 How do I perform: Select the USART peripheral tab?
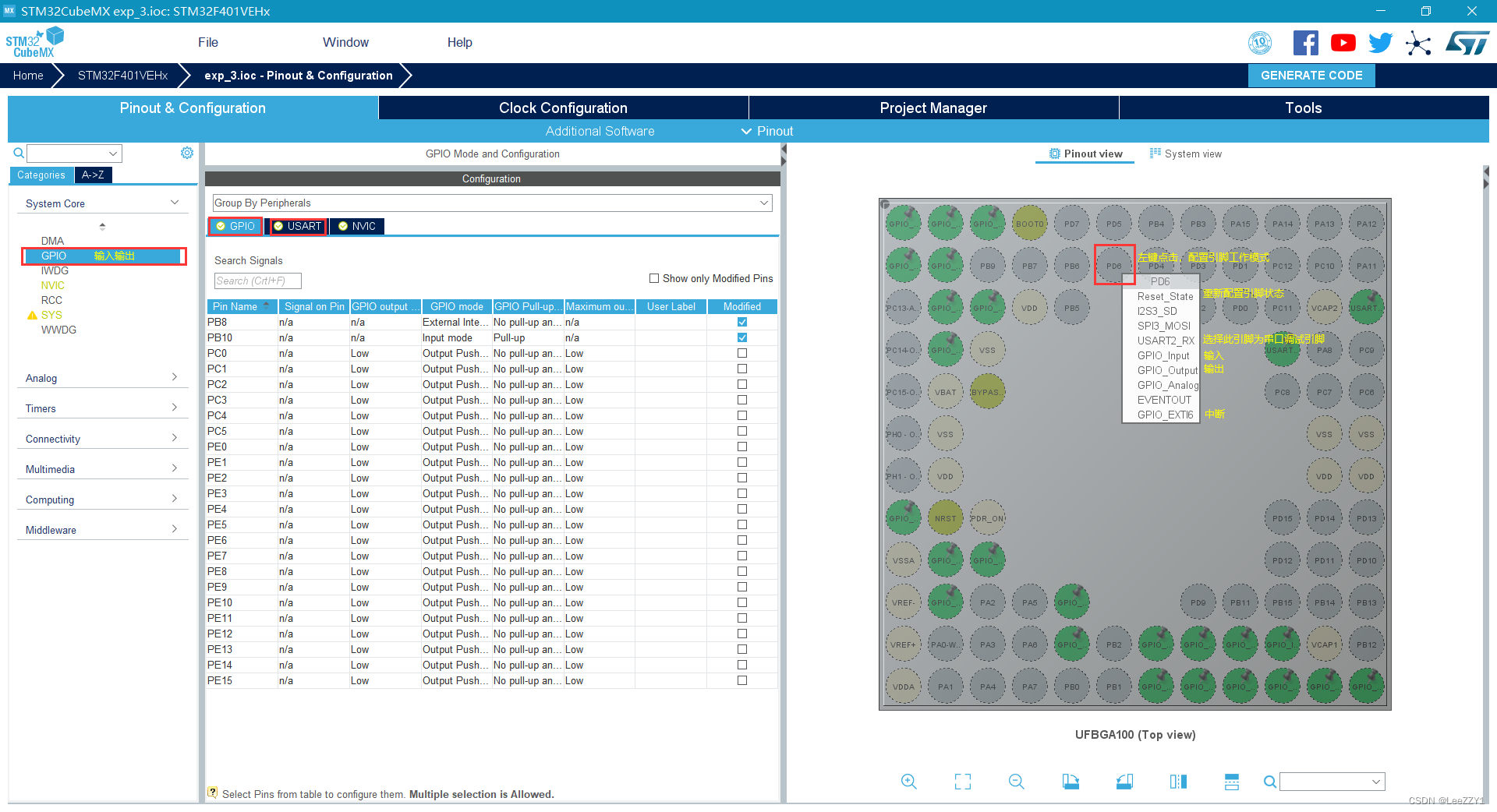pyautogui.click(x=298, y=226)
